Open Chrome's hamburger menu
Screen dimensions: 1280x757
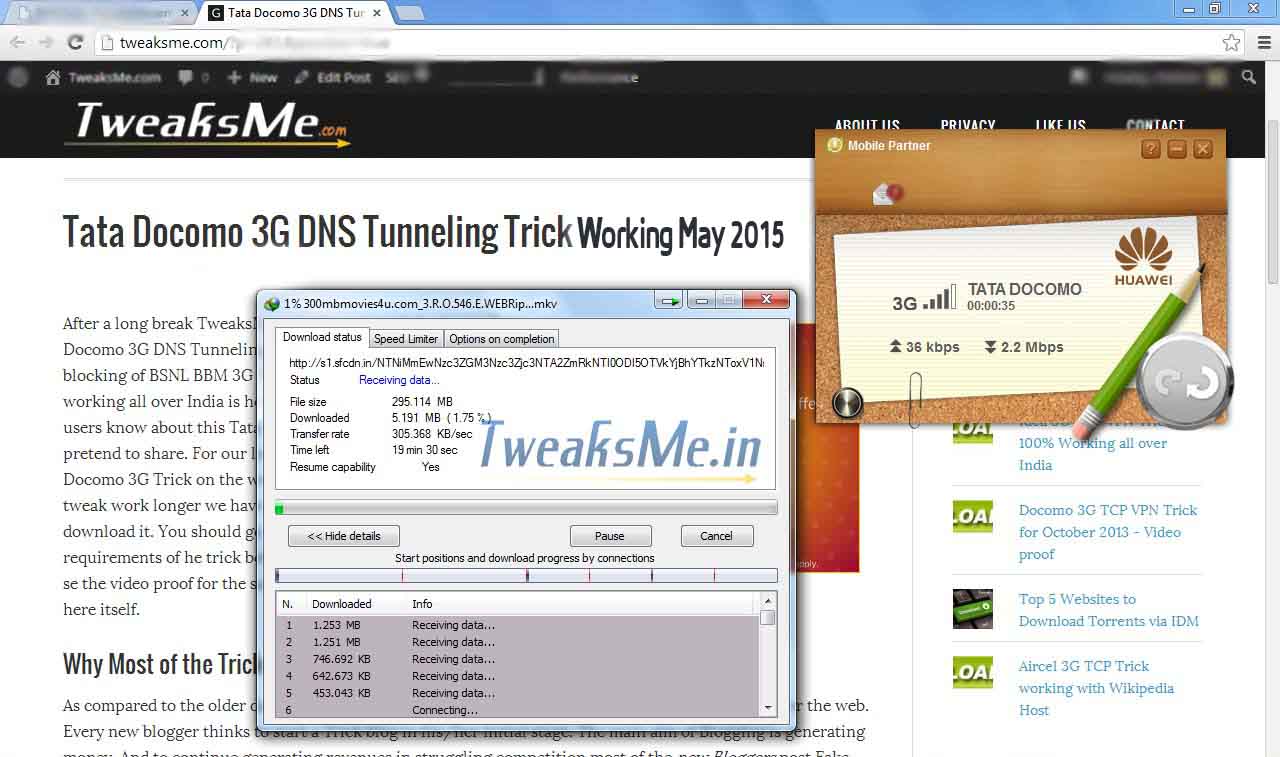click(x=1265, y=42)
